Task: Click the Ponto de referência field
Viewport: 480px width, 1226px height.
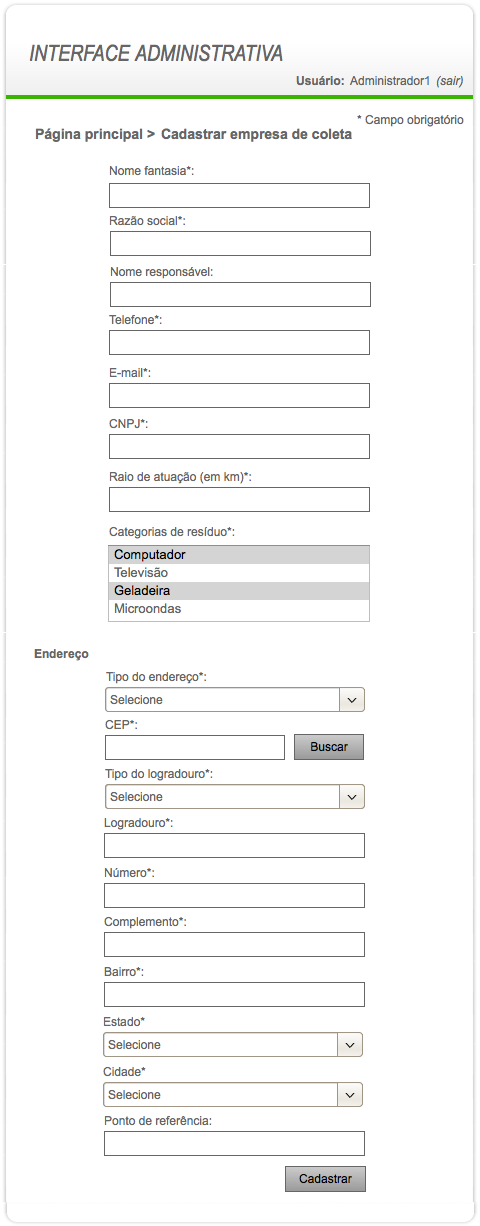Action: [x=234, y=1144]
